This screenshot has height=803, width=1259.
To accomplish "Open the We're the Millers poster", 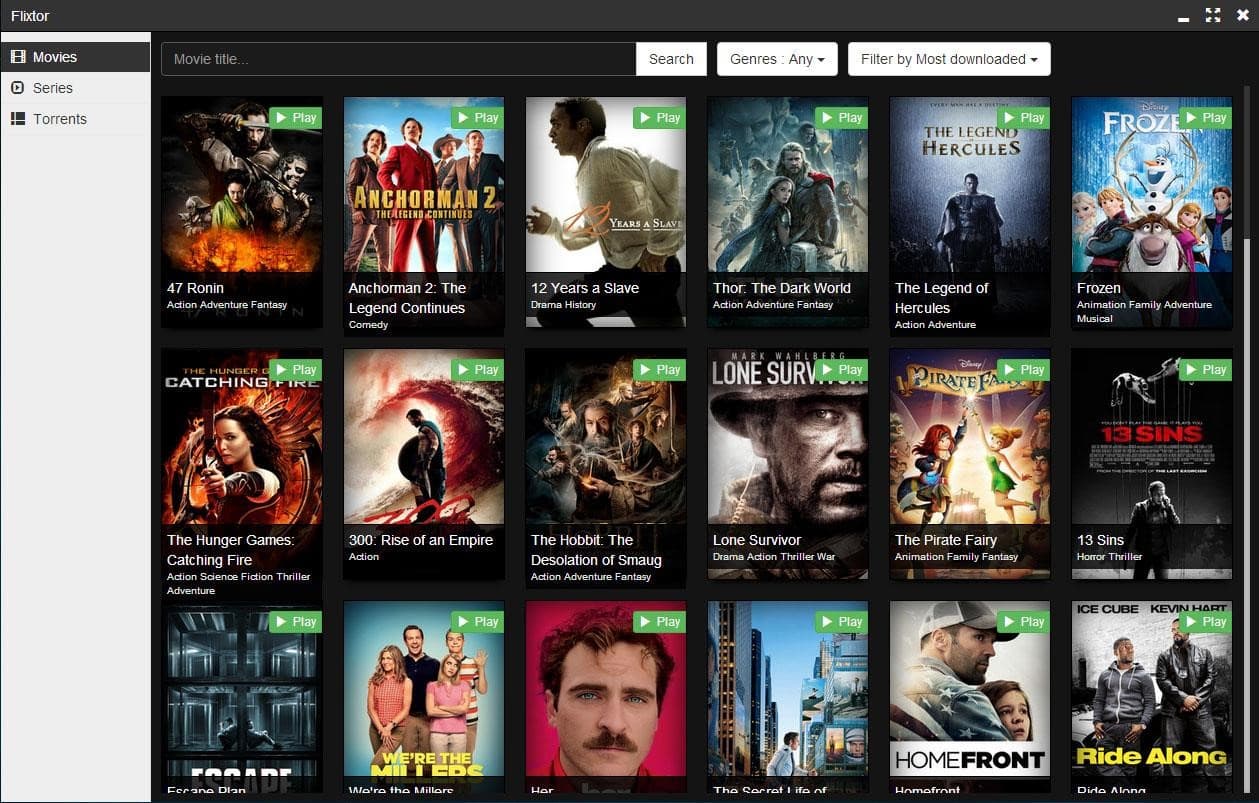I will pos(424,698).
